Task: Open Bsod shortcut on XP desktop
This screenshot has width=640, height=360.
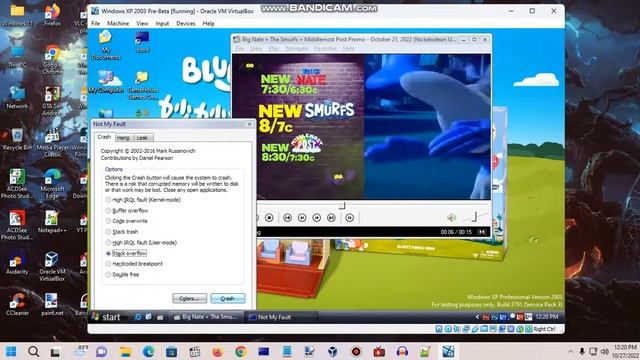Action: click(x=142, y=42)
